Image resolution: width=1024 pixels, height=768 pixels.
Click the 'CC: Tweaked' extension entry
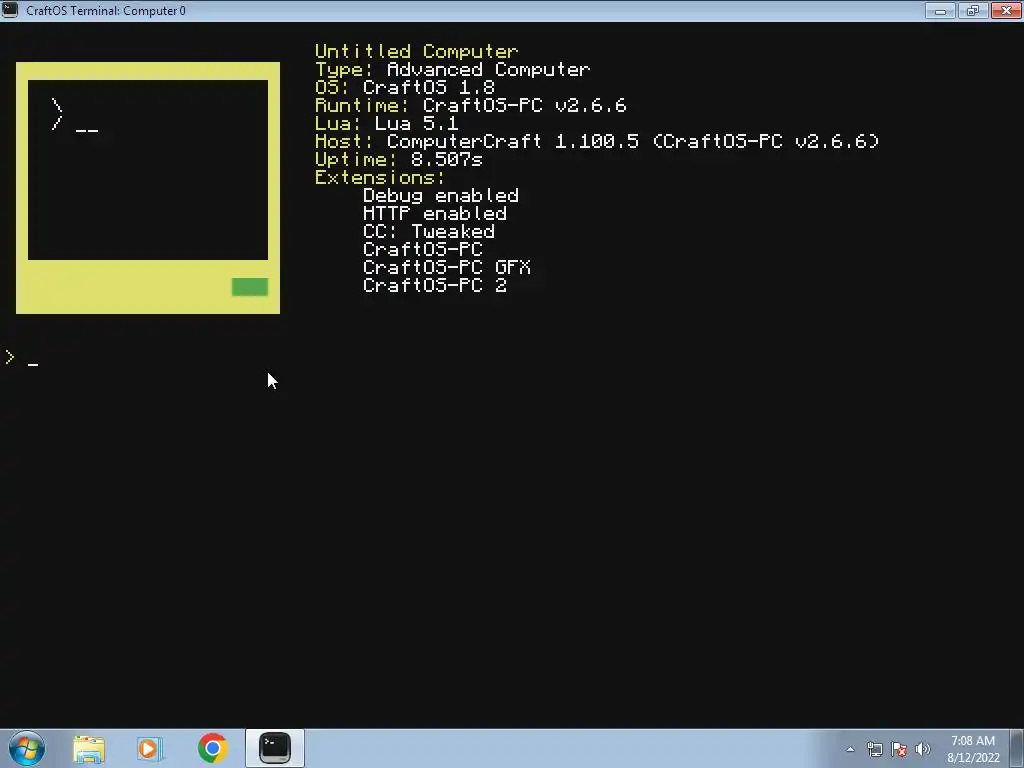[x=429, y=231]
